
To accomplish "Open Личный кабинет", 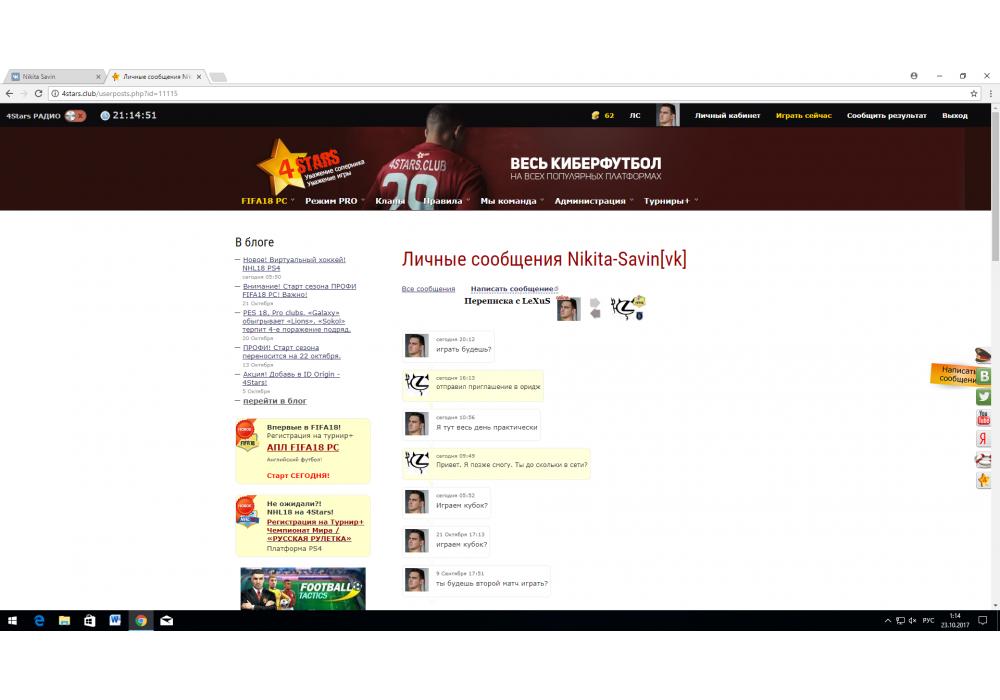I will tap(727, 115).
